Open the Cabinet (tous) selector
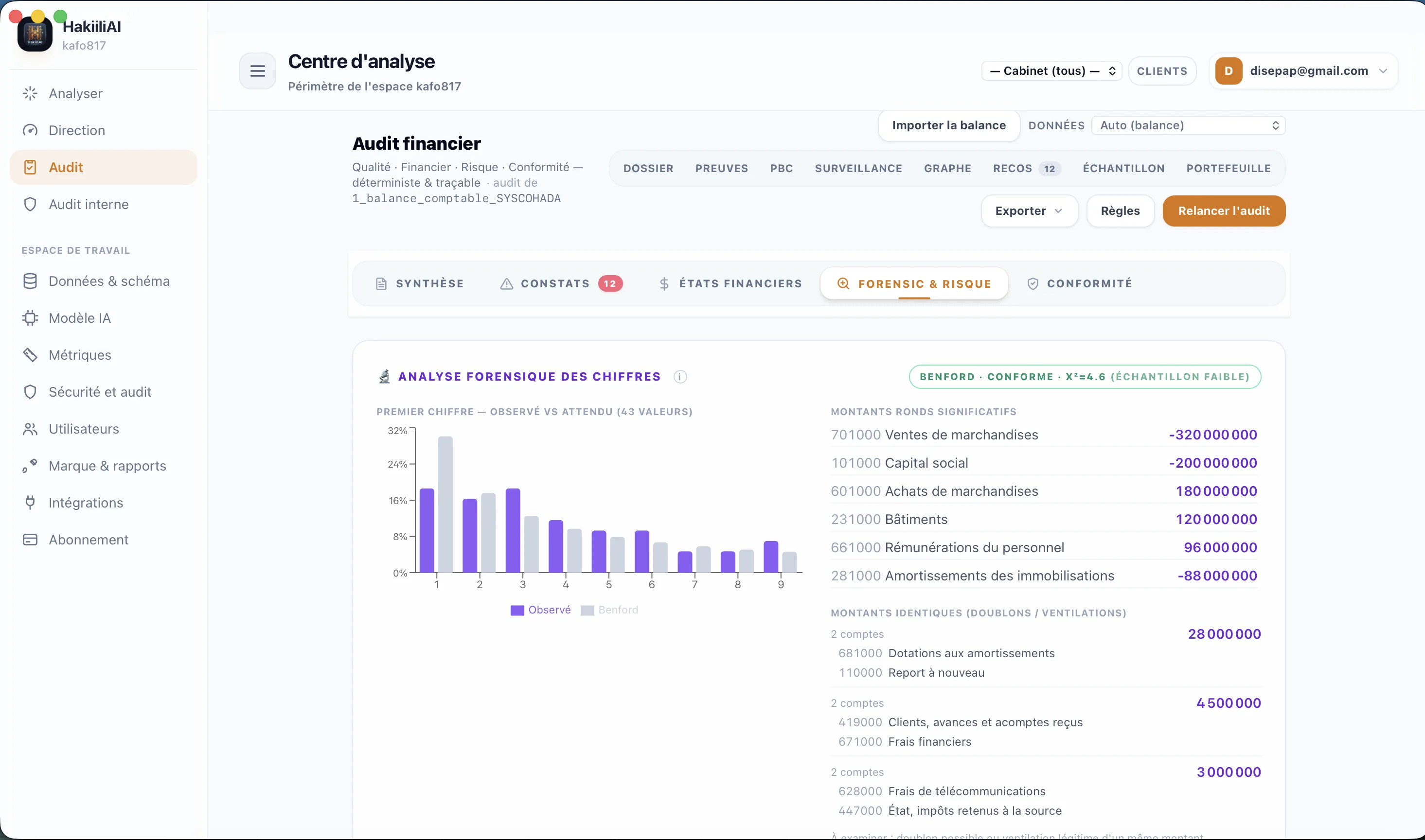This screenshot has height=840, width=1425. 1051,71
